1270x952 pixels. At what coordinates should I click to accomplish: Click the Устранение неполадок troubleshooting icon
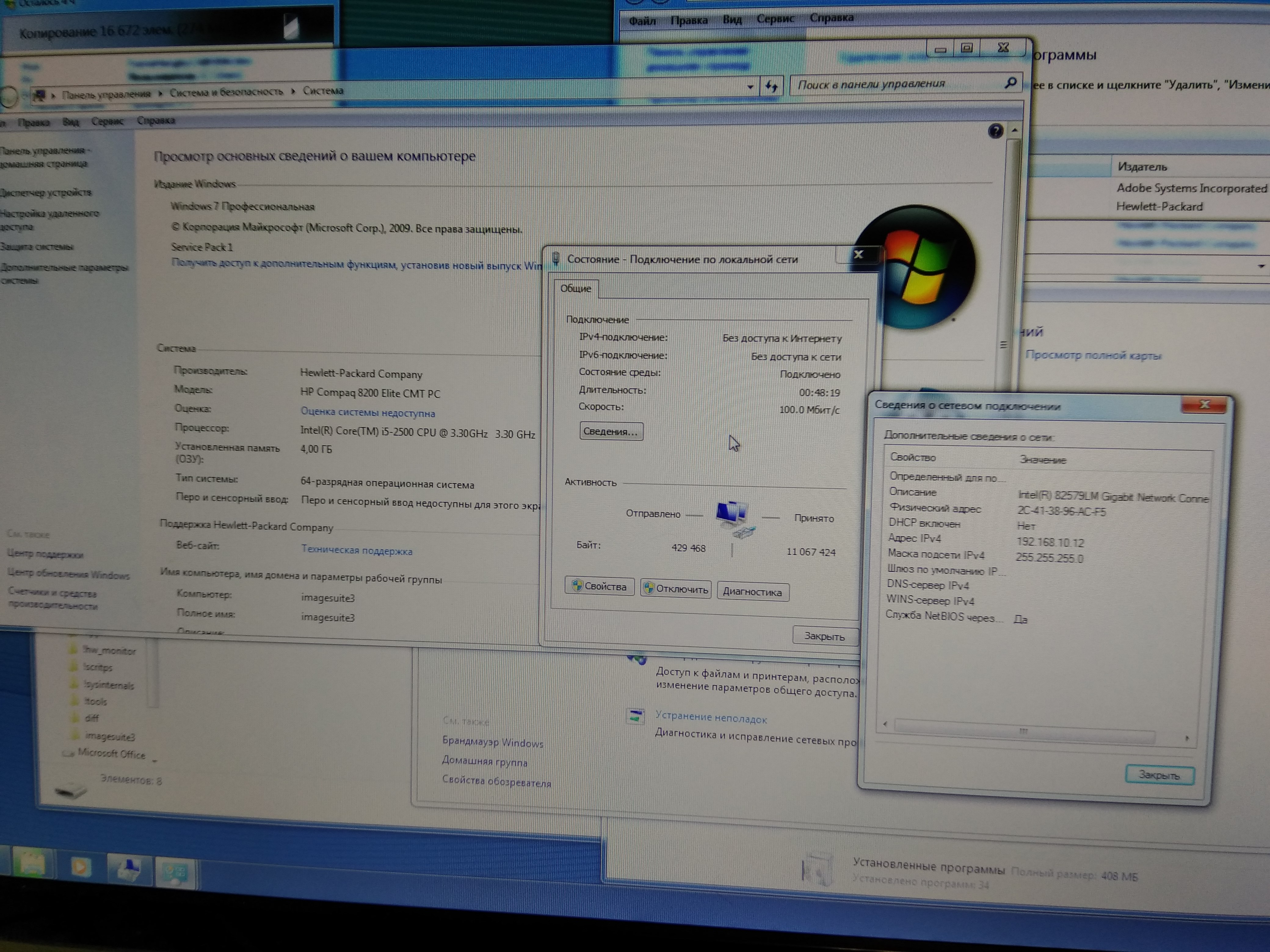point(636,716)
